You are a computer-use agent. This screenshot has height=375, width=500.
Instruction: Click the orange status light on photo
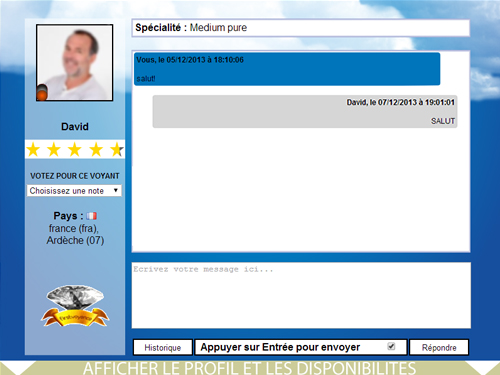tap(42, 93)
